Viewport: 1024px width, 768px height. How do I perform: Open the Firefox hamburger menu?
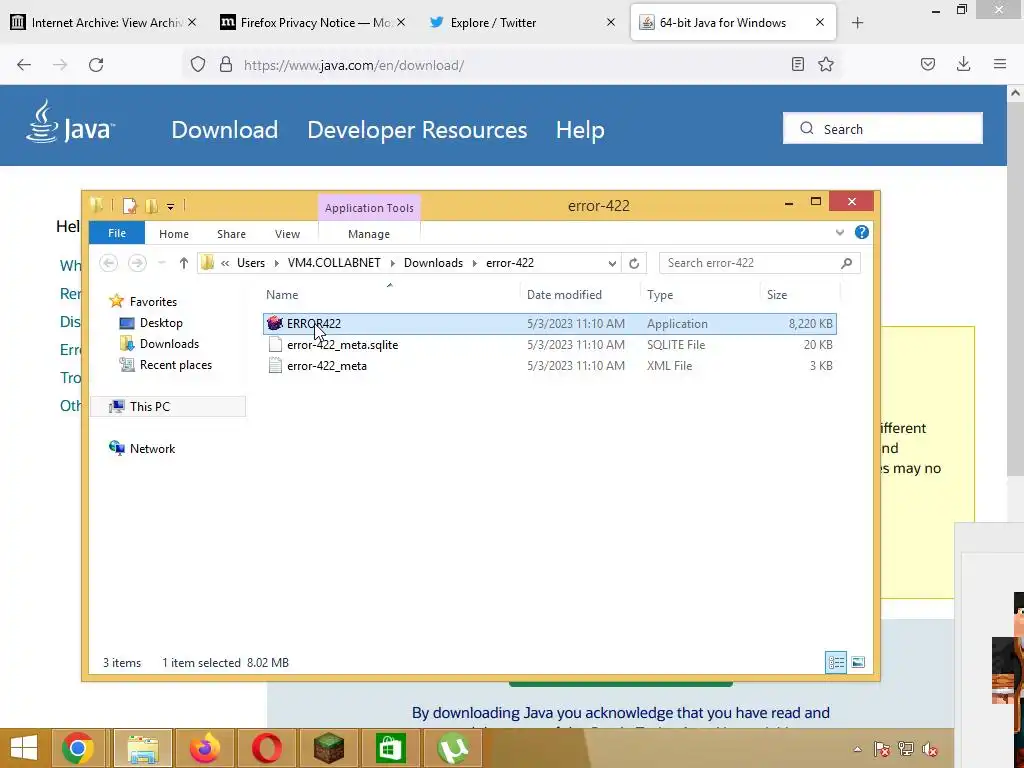[1000, 64]
